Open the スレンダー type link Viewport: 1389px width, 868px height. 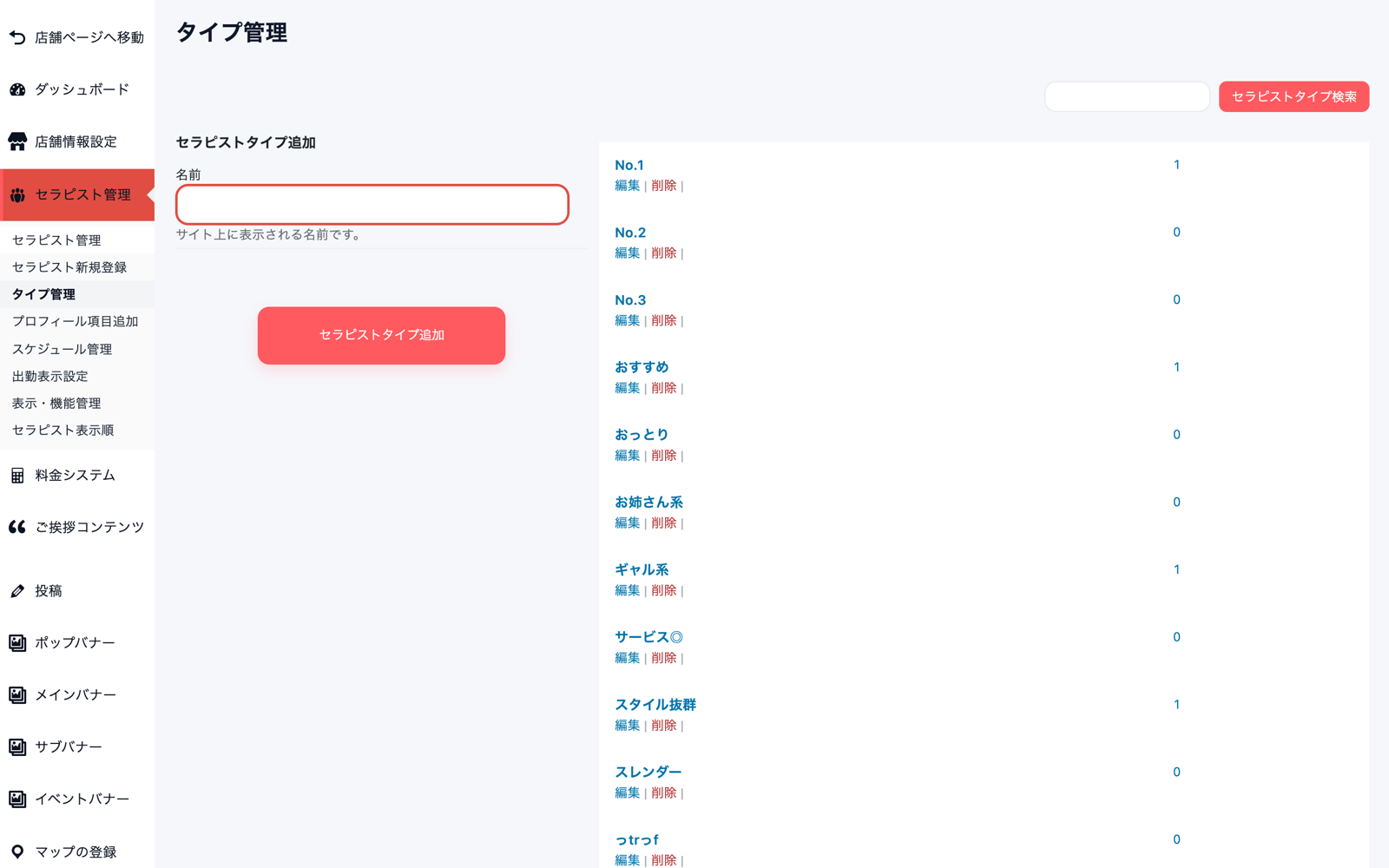pyautogui.click(x=648, y=773)
